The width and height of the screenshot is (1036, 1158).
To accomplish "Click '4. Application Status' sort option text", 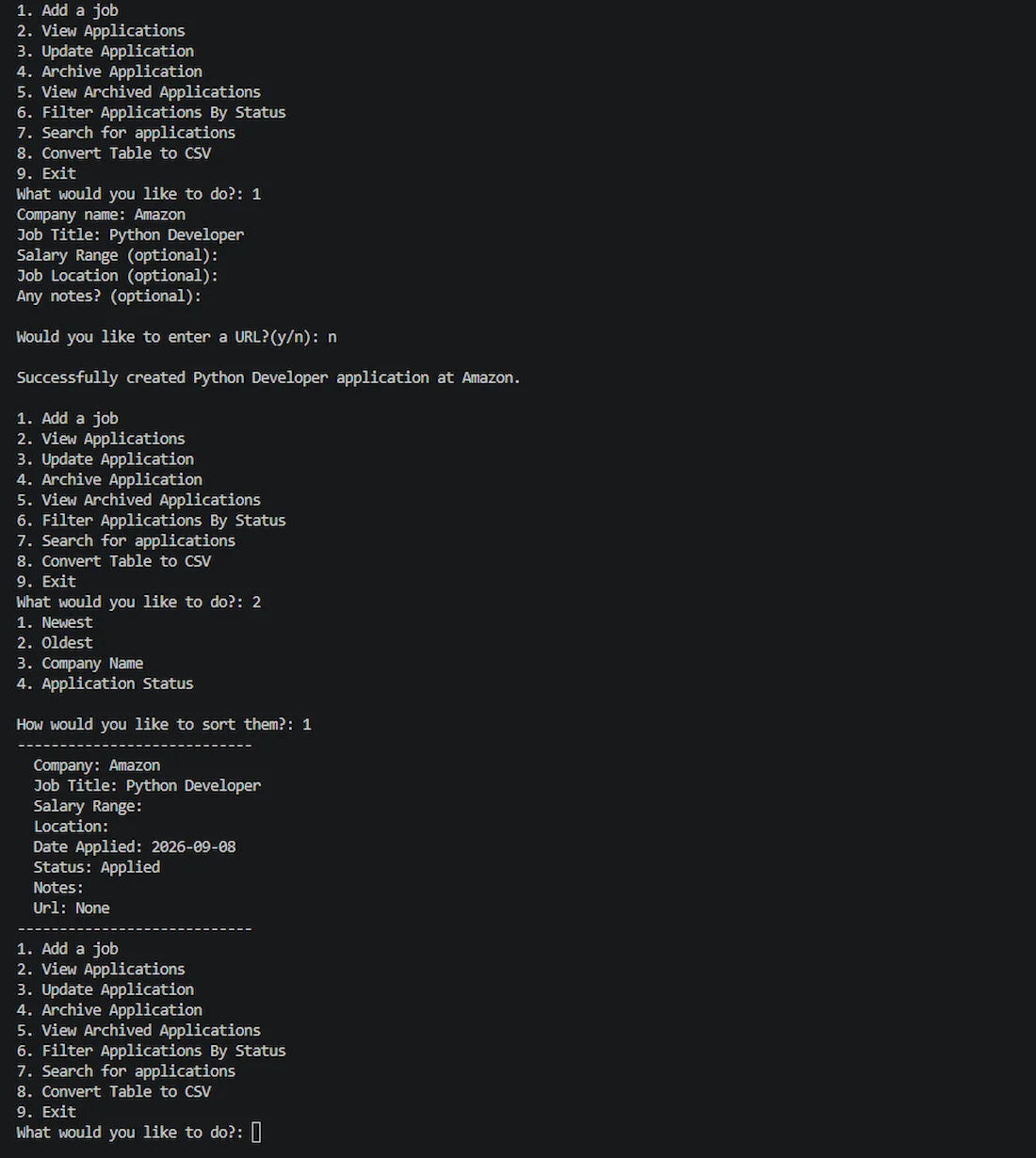I will pyautogui.click(x=105, y=684).
